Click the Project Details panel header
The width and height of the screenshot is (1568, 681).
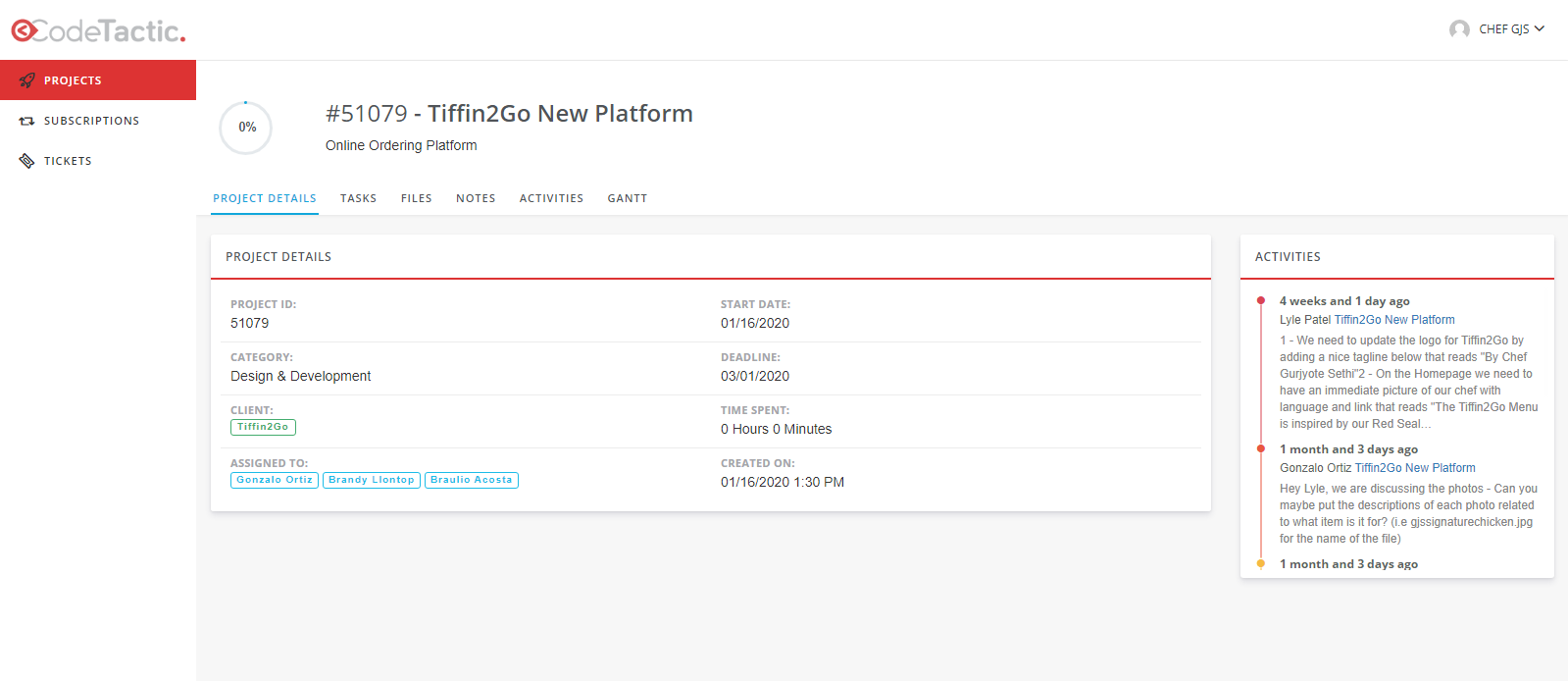pyautogui.click(x=711, y=257)
